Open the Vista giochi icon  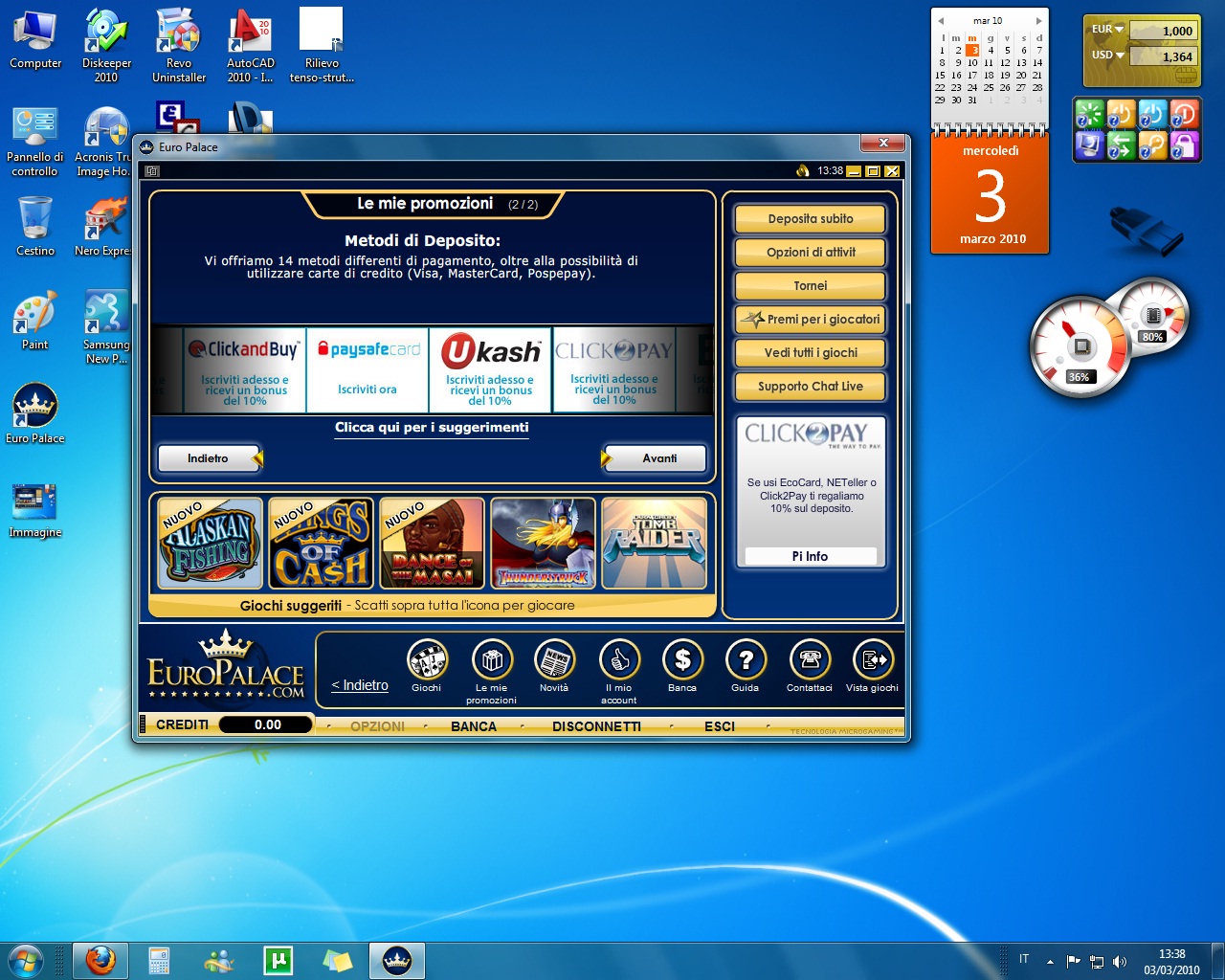coord(872,660)
